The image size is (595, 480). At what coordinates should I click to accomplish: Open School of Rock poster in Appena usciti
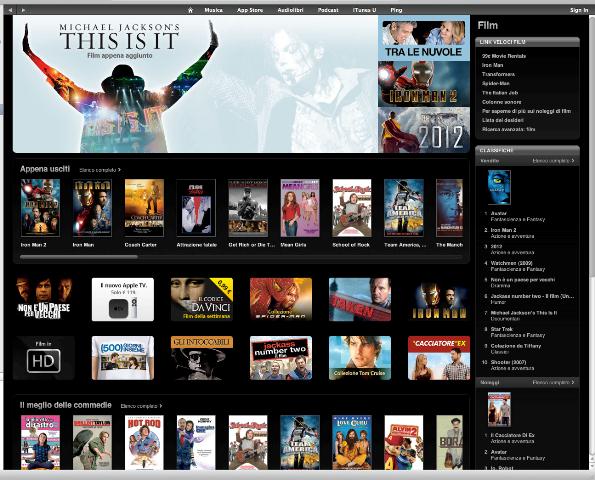[352, 208]
